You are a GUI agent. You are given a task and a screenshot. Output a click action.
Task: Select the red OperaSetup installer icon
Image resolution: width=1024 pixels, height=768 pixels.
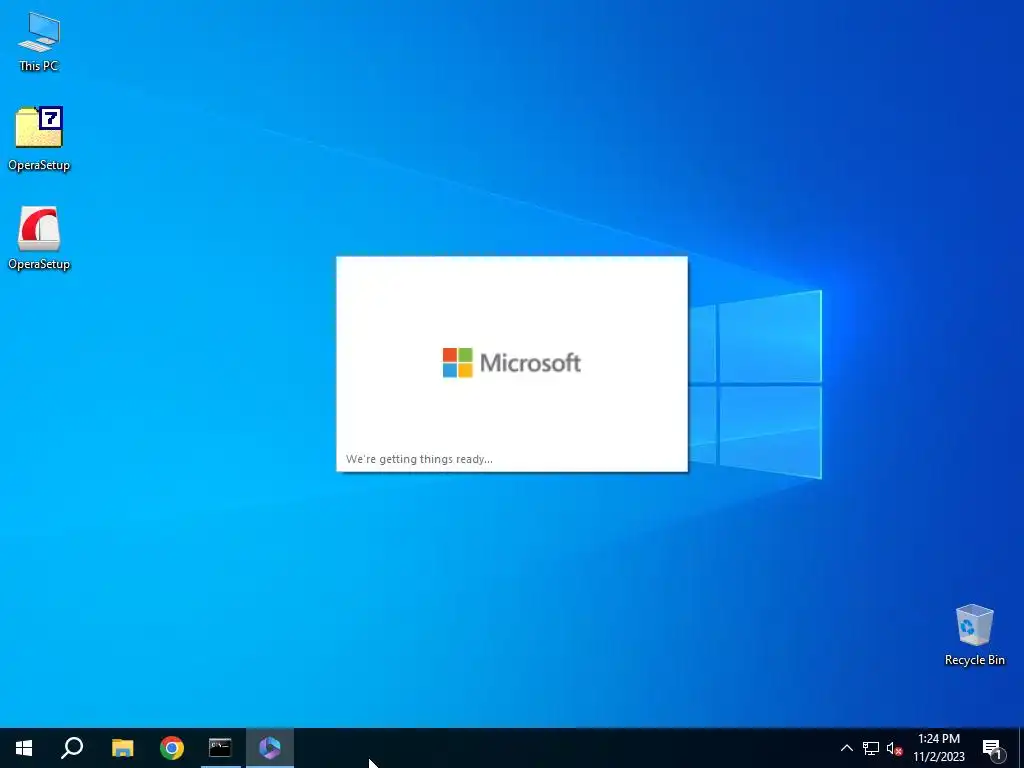coord(39,238)
